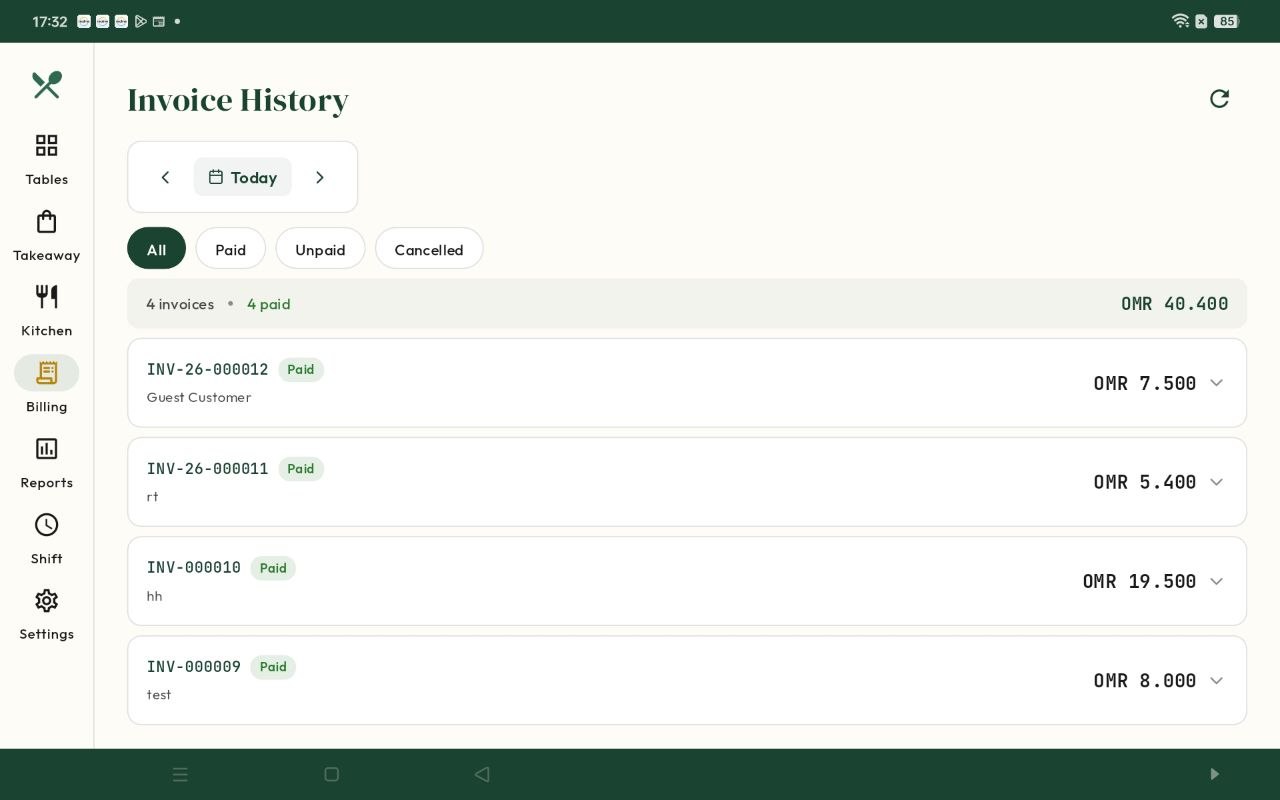Screen dimensions: 1280x800
Task: Open Settings from the sidebar gear
Action: pos(46,612)
